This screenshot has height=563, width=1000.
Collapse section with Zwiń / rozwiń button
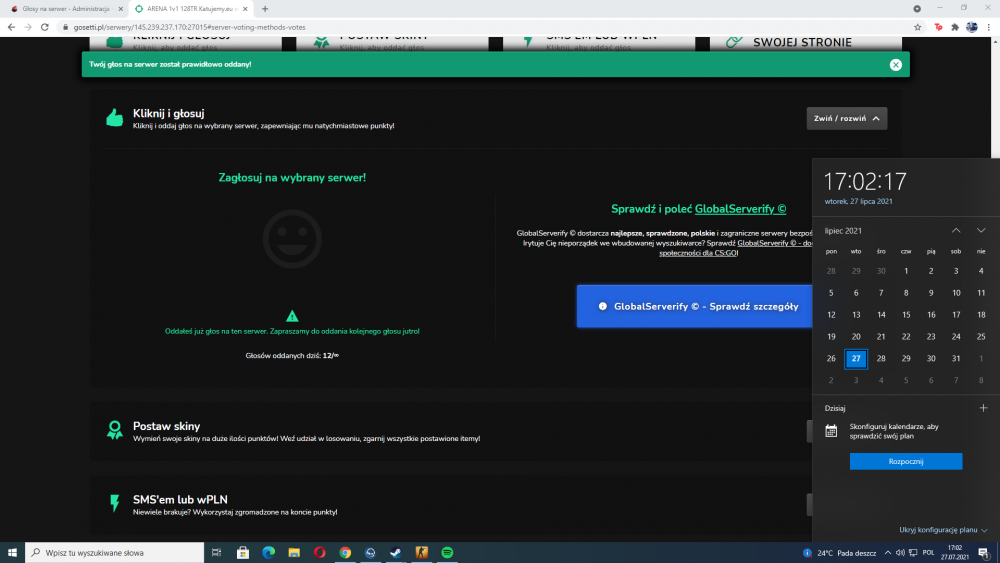pos(846,119)
